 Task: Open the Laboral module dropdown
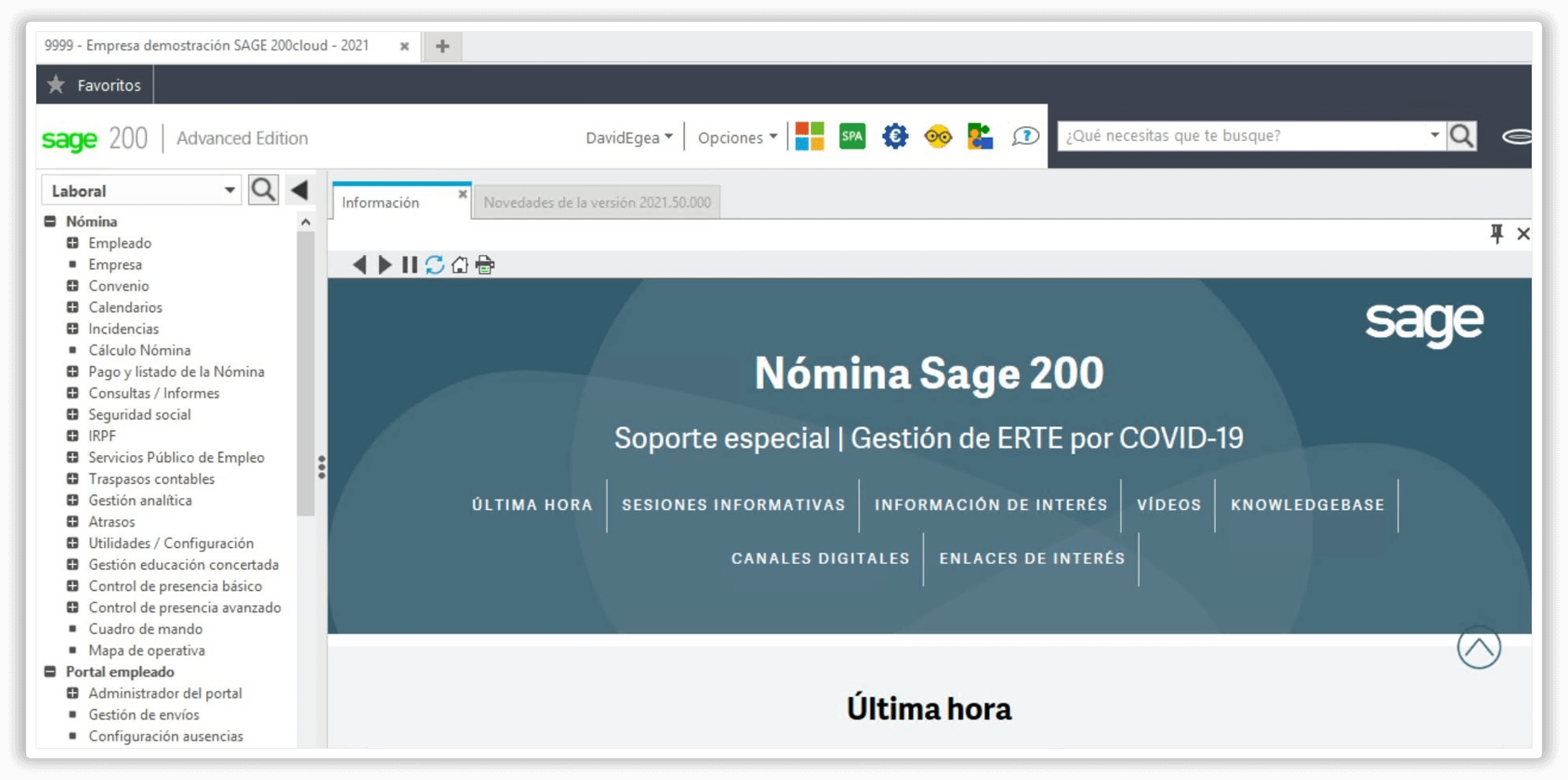pos(229,191)
